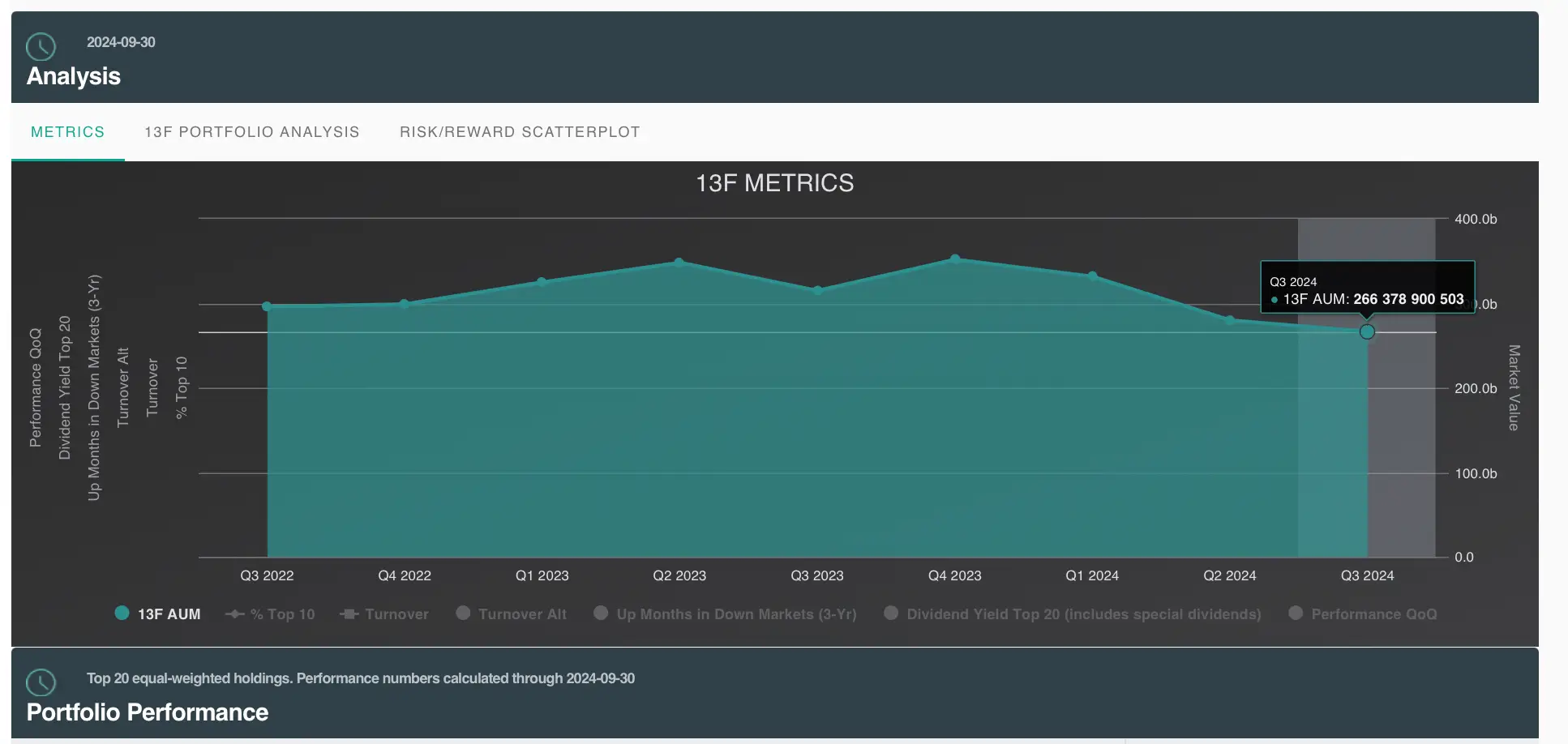This screenshot has height=744, width=1568.
Task: Enable the Performance QoQ series label
Action: (x=1373, y=614)
